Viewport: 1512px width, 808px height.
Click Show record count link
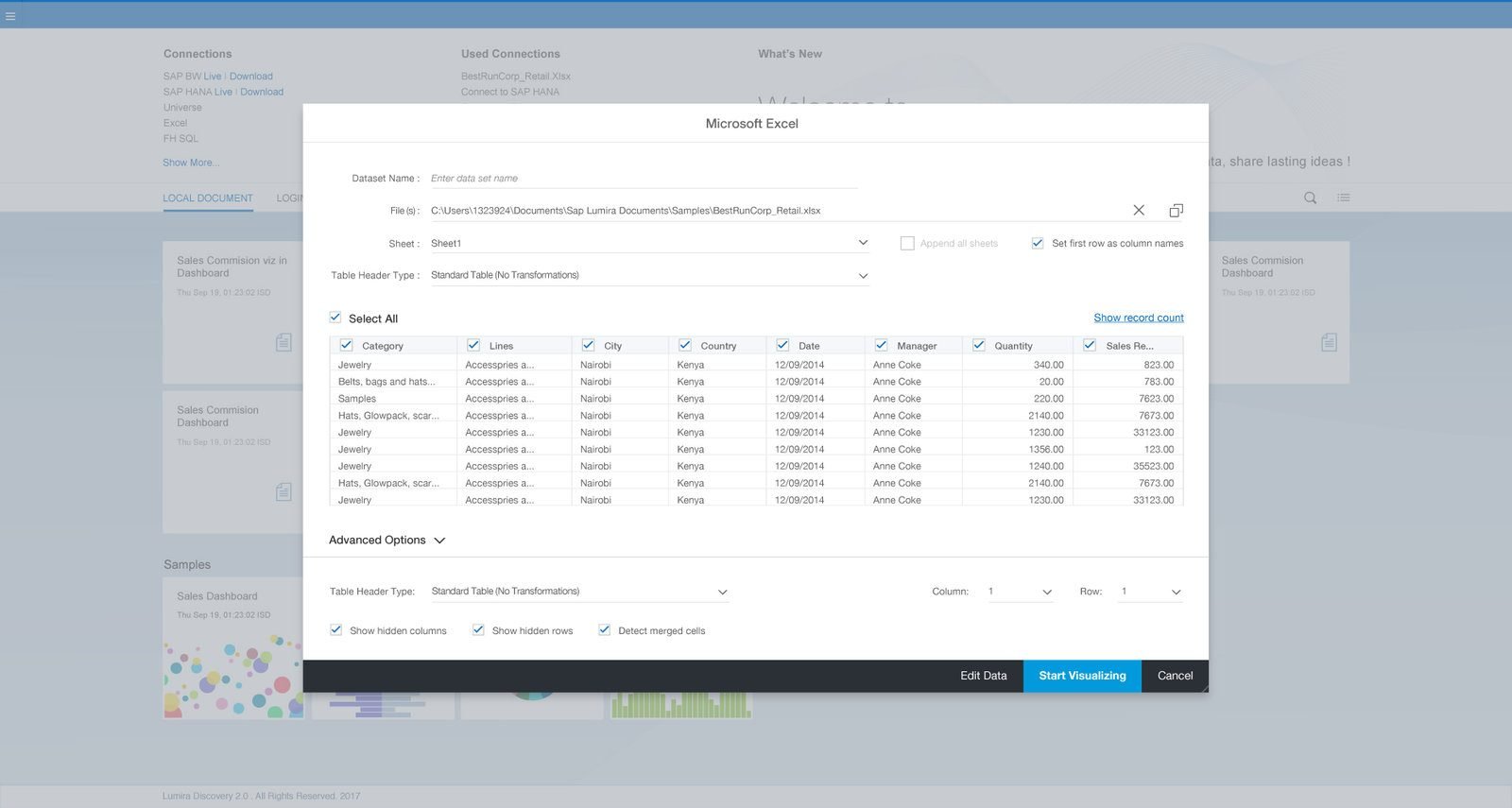pyautogui.click(x=1139, y=318)
